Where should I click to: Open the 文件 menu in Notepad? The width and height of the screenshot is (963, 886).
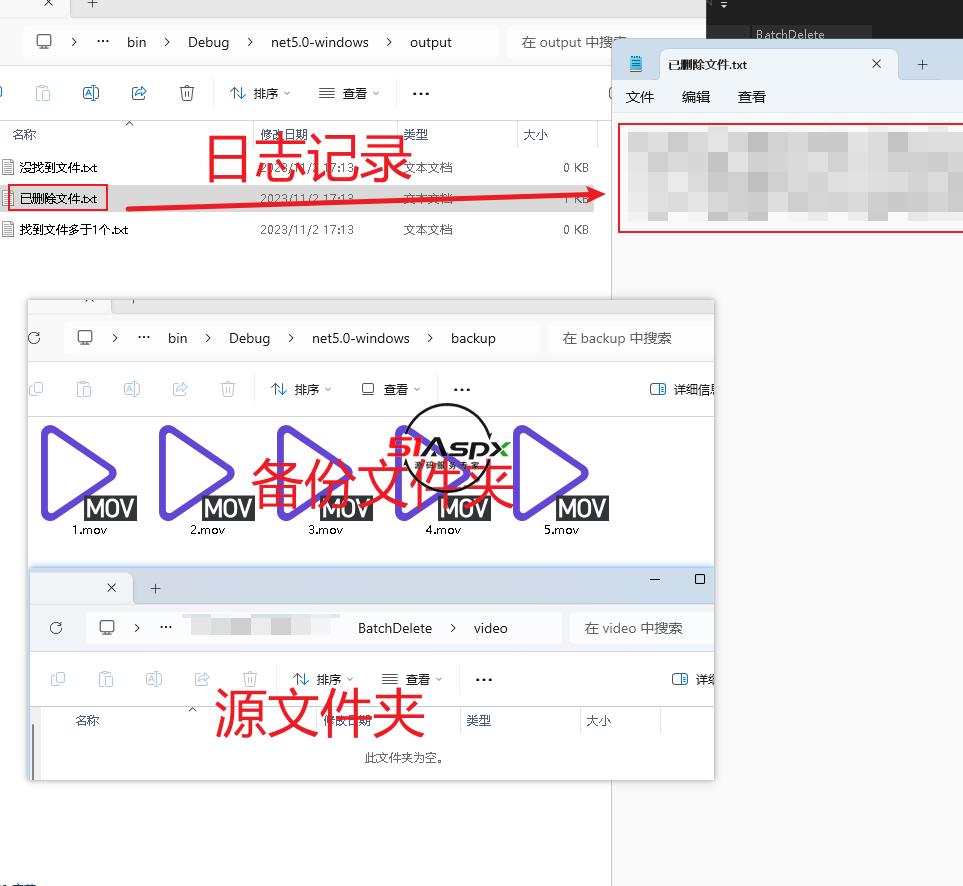point(639,97)
